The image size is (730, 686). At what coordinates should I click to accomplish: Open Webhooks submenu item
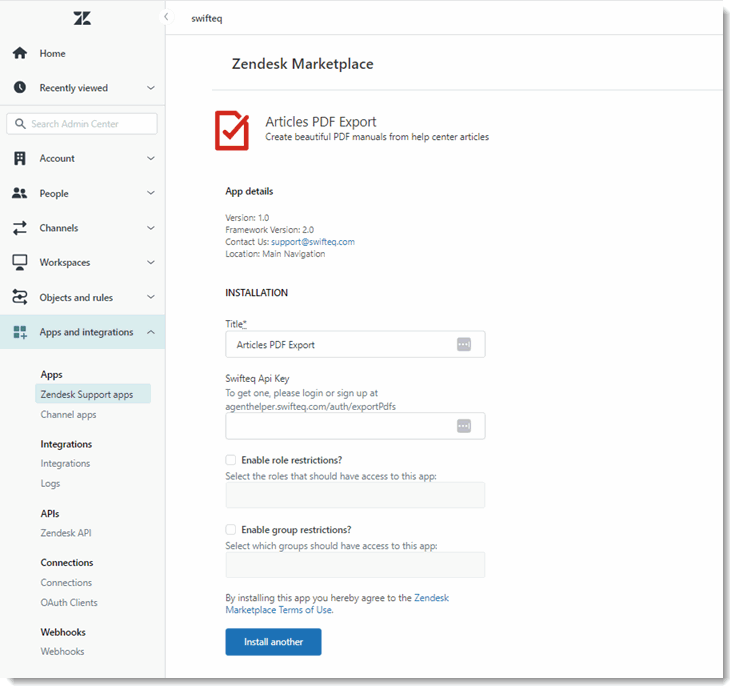click(x=62, y=652)
